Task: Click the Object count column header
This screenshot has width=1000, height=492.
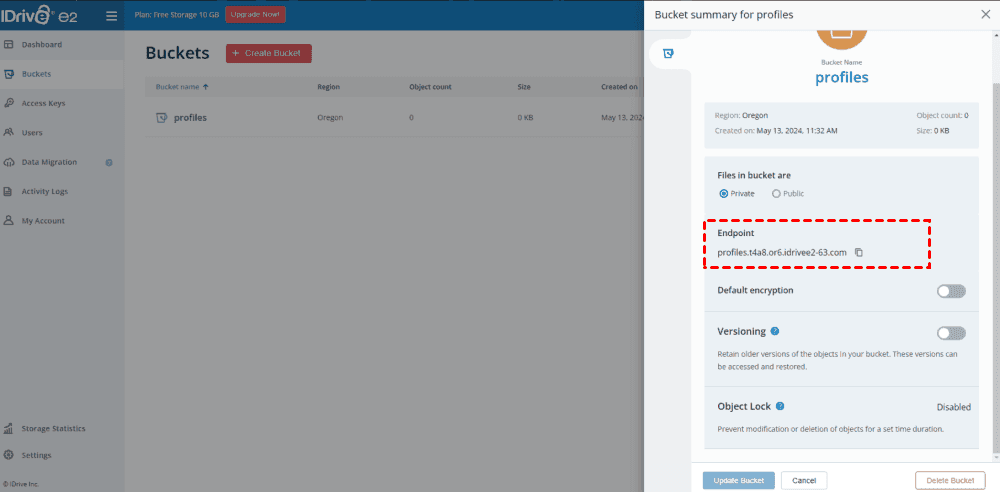Action: click(430, 87)
